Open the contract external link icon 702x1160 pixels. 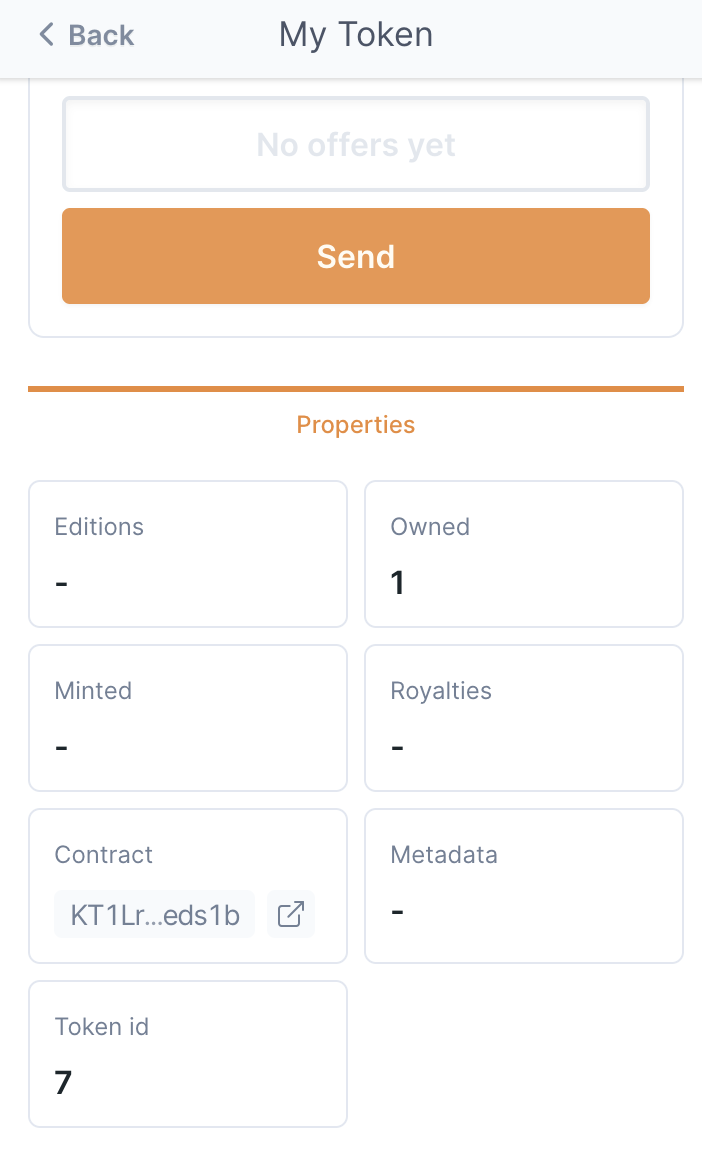pyautogui.click(x=290, y=914)
